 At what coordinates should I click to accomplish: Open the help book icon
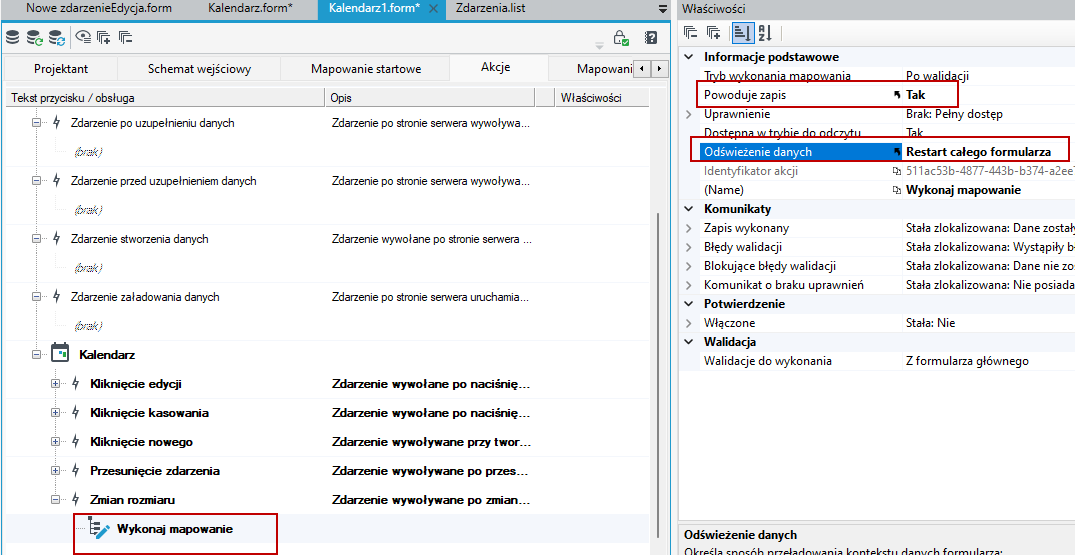click(x=651, y=37)
